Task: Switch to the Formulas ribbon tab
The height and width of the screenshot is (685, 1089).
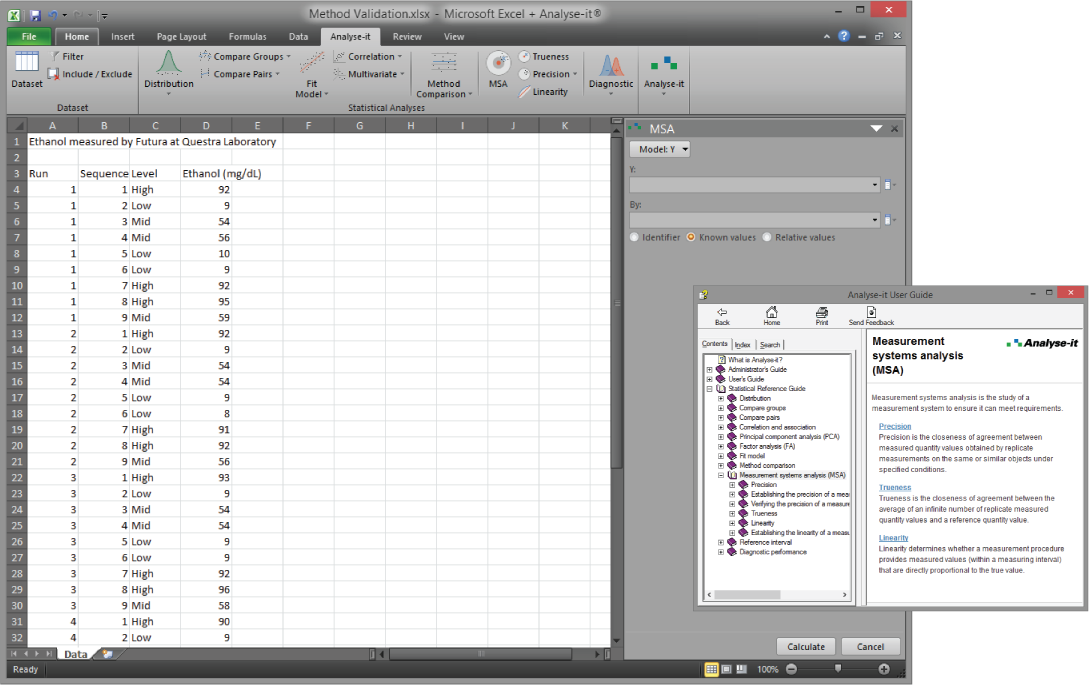Action: (x=247, y=36)
